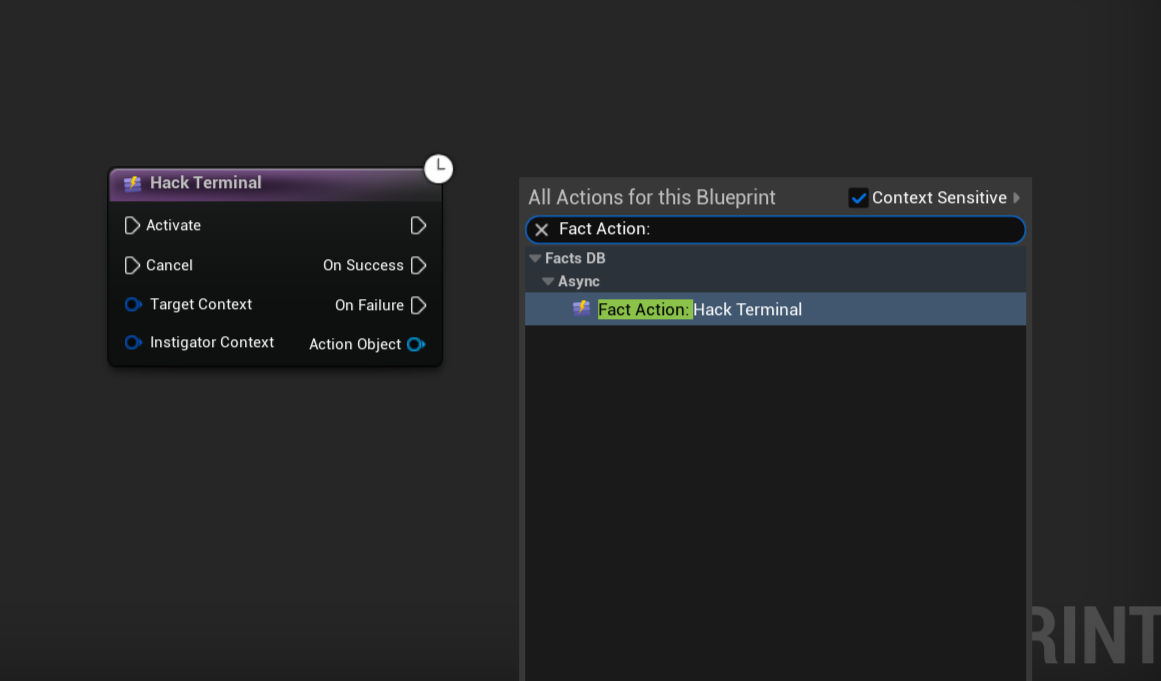Collapse the Facts DB category
The height and width of the screenshot is (681, 1161).
(x=535, y=258)
